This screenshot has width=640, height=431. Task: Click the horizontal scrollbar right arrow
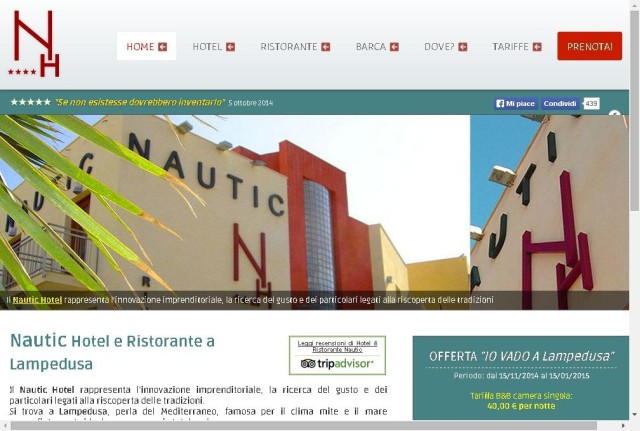[x=624, y=426]
